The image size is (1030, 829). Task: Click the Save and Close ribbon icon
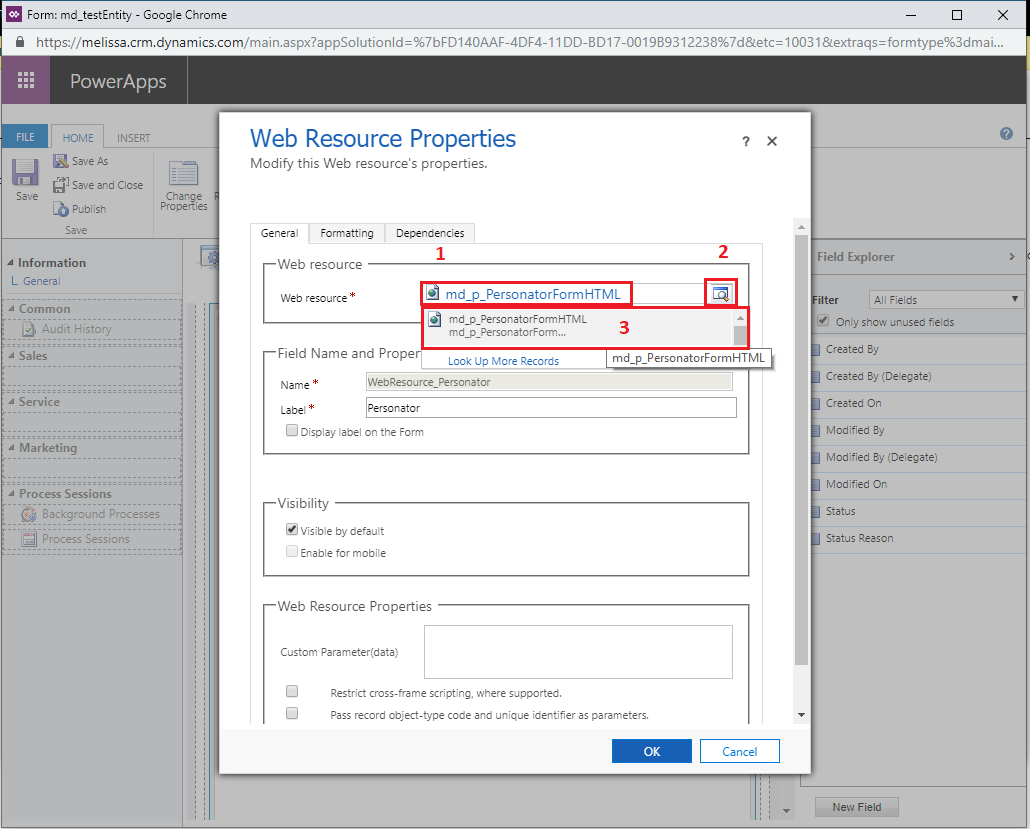click(x=60, y=185)
